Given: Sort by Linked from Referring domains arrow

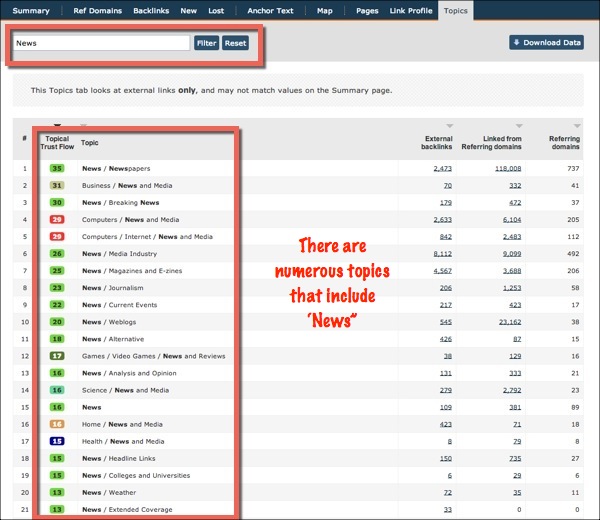Looking at the screenshot, I should (x=519, y=126).
